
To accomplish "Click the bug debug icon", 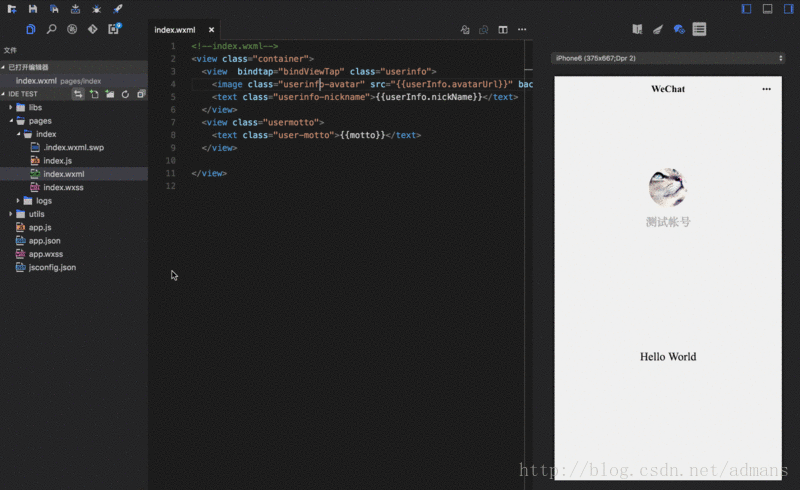I will [96, 9].
